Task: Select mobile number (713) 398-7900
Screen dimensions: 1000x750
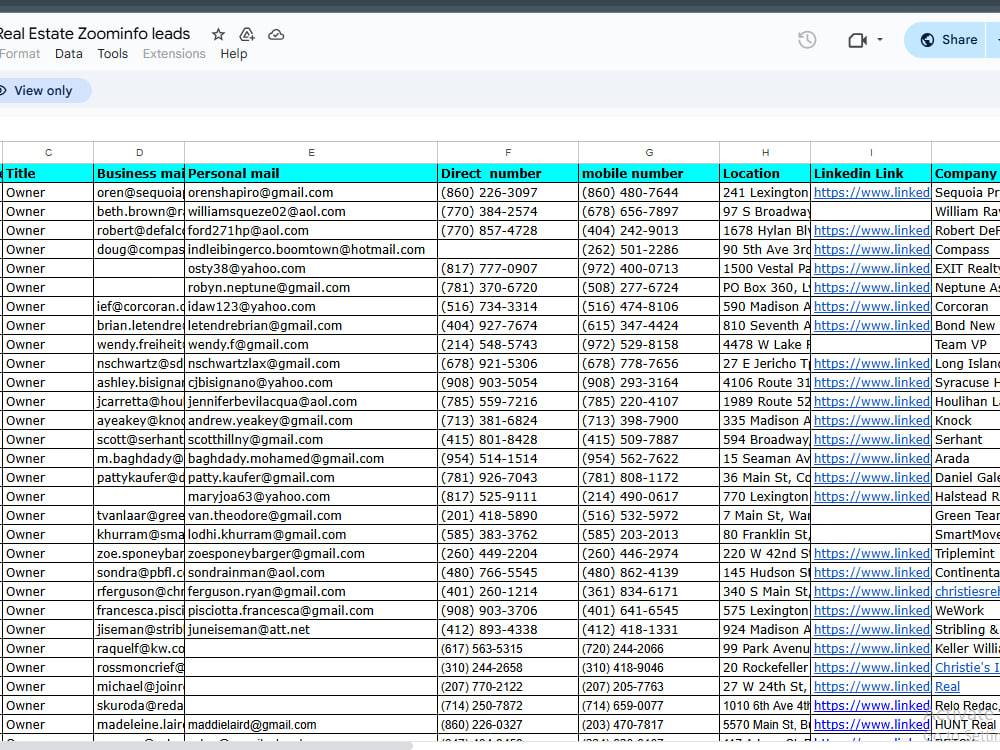Action: pos(649,421)
